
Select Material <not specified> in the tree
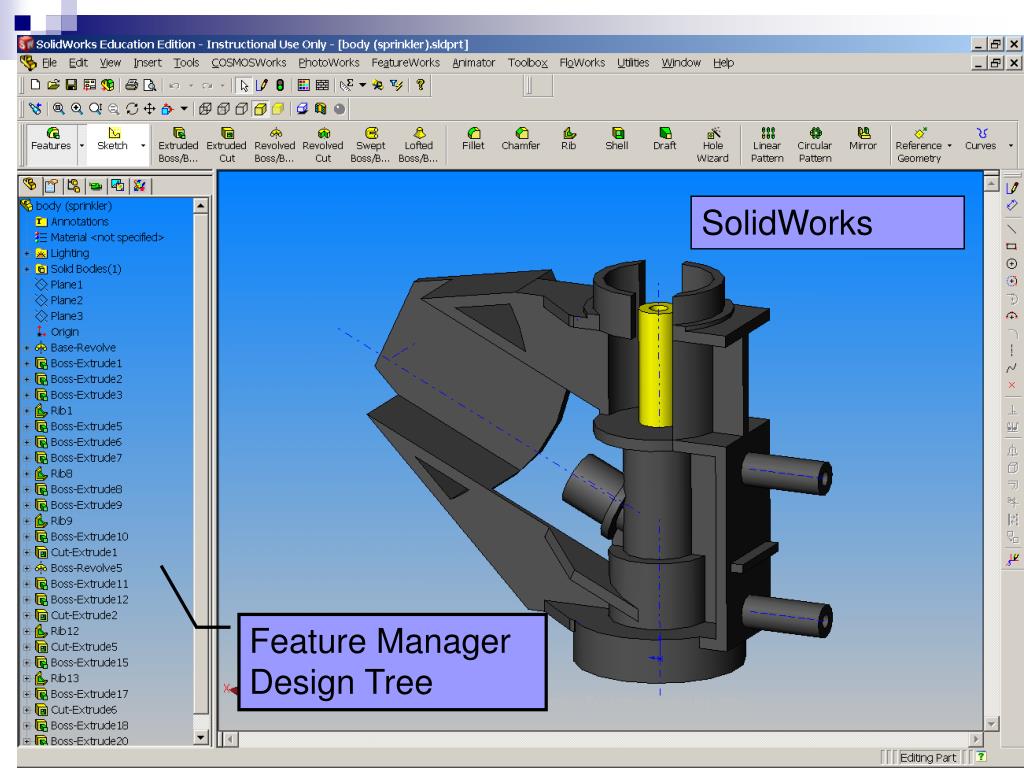100,238
